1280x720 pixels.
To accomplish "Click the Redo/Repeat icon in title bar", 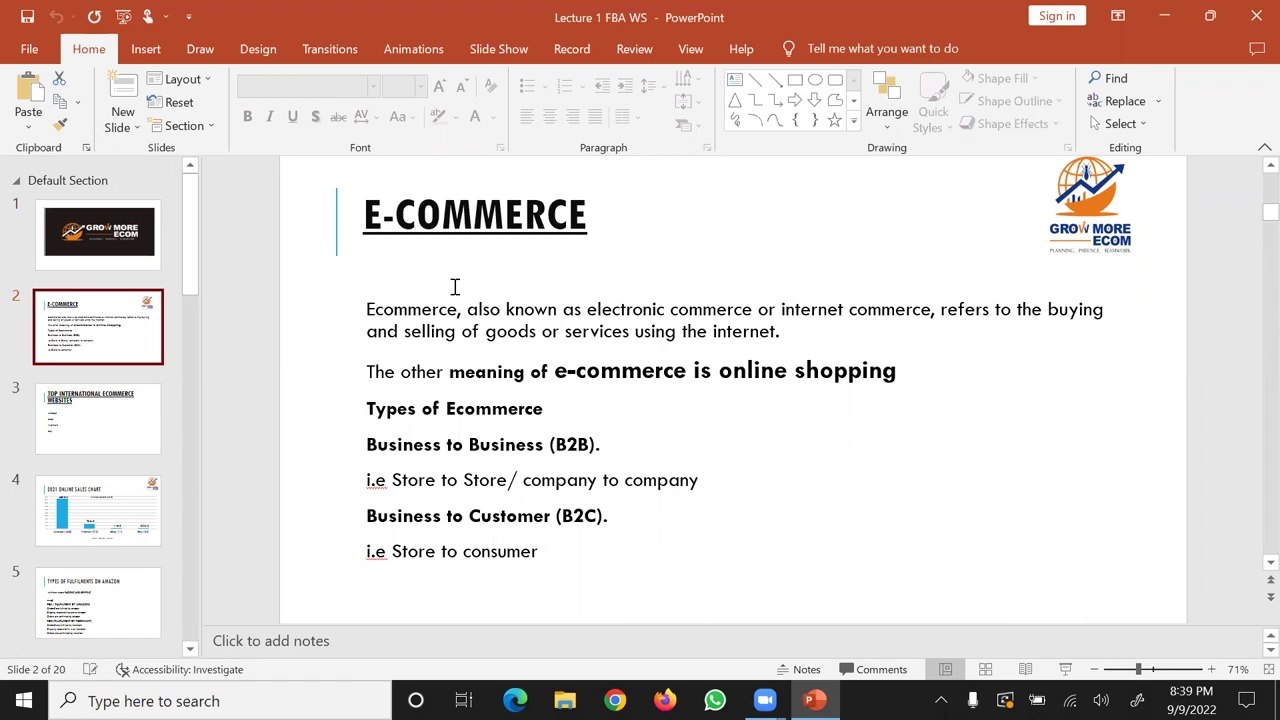I will pos(94,17).
